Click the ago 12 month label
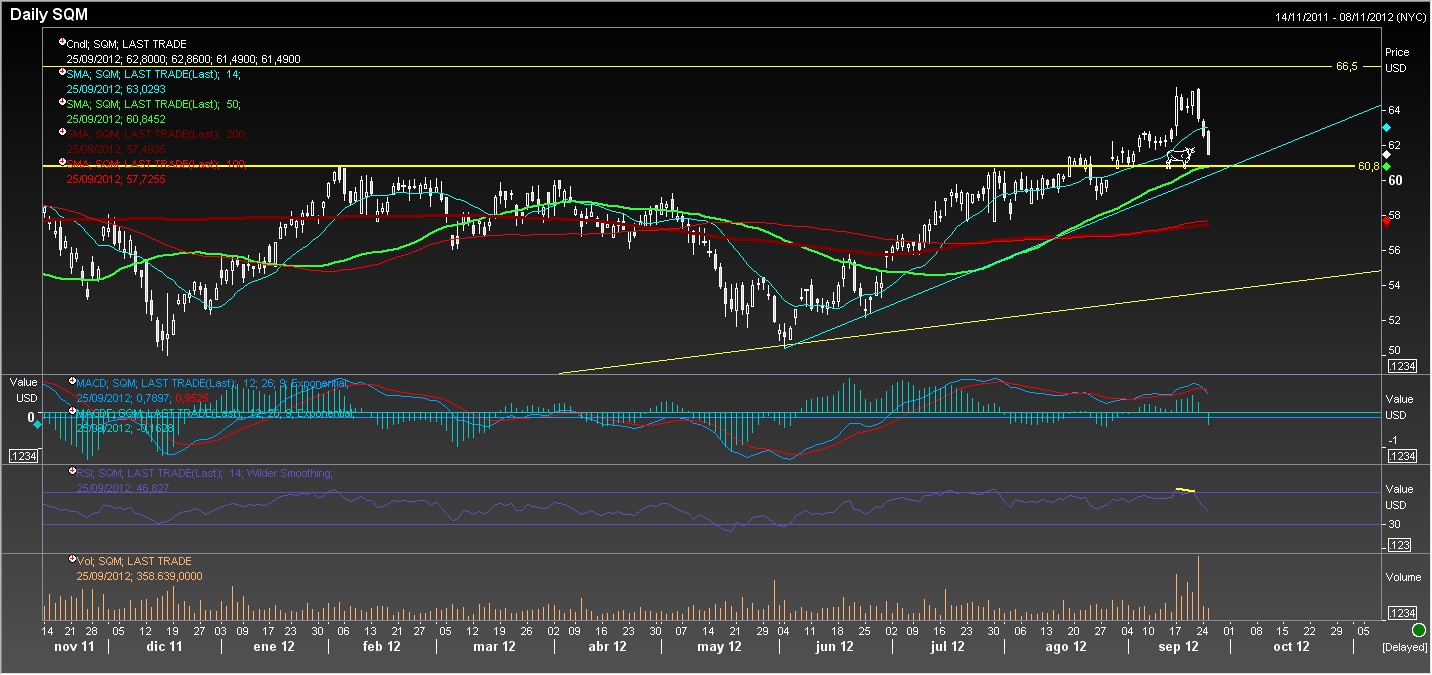This screenshot has width=1432, height=675. (1066, 647)
